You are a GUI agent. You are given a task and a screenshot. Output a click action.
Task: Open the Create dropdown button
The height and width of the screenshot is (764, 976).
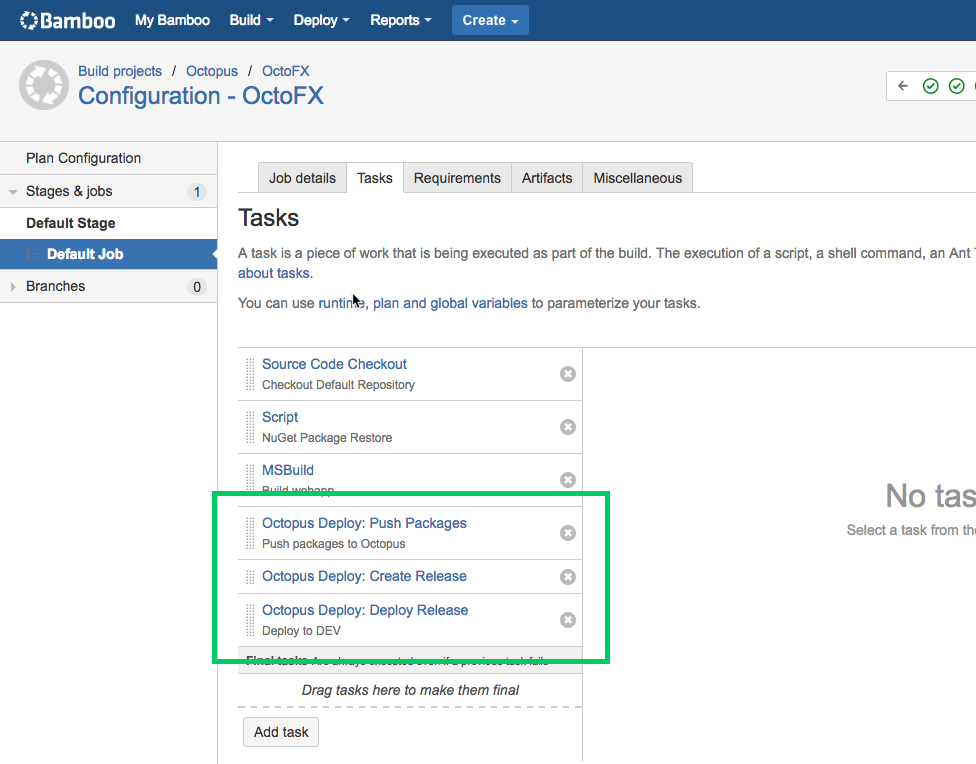490,20
